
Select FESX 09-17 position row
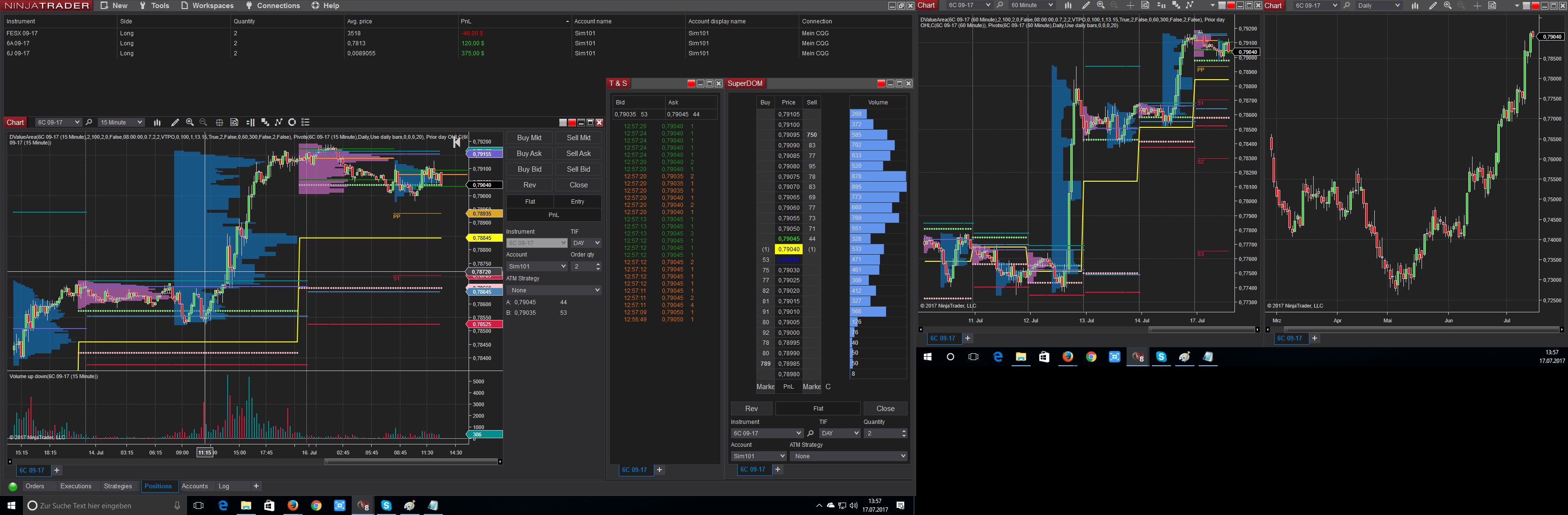point(457,33)
